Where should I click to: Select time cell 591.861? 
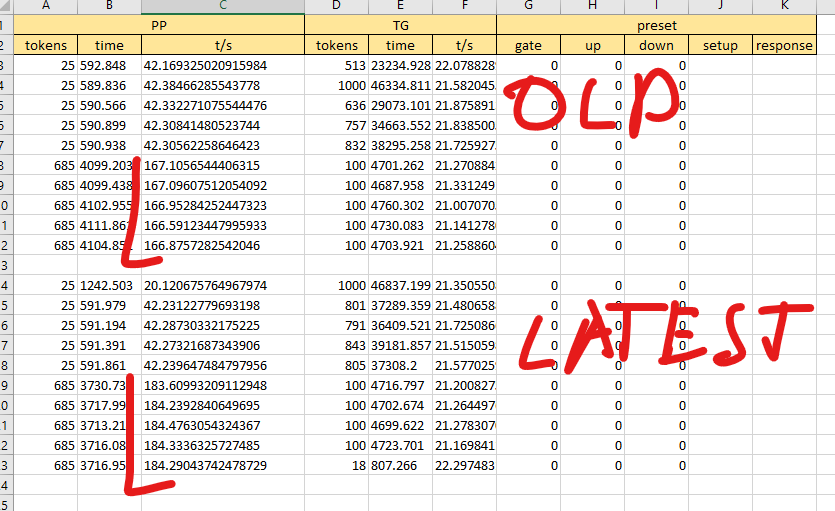point(109,365)
